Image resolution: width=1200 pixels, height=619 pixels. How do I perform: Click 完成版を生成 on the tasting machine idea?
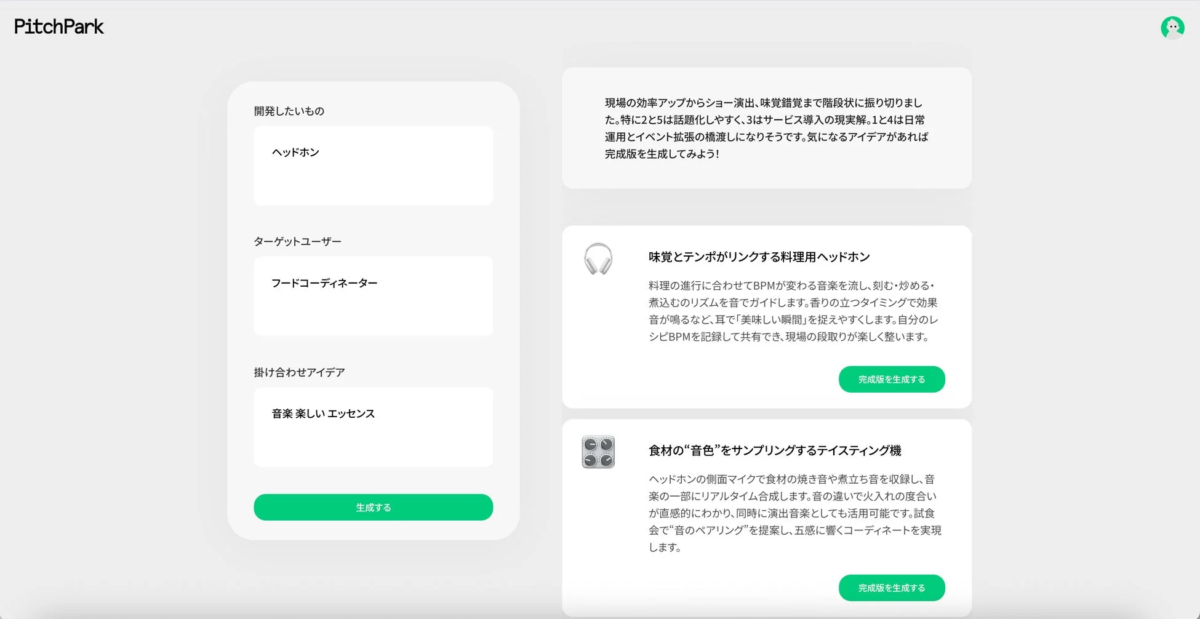(891, 588)
